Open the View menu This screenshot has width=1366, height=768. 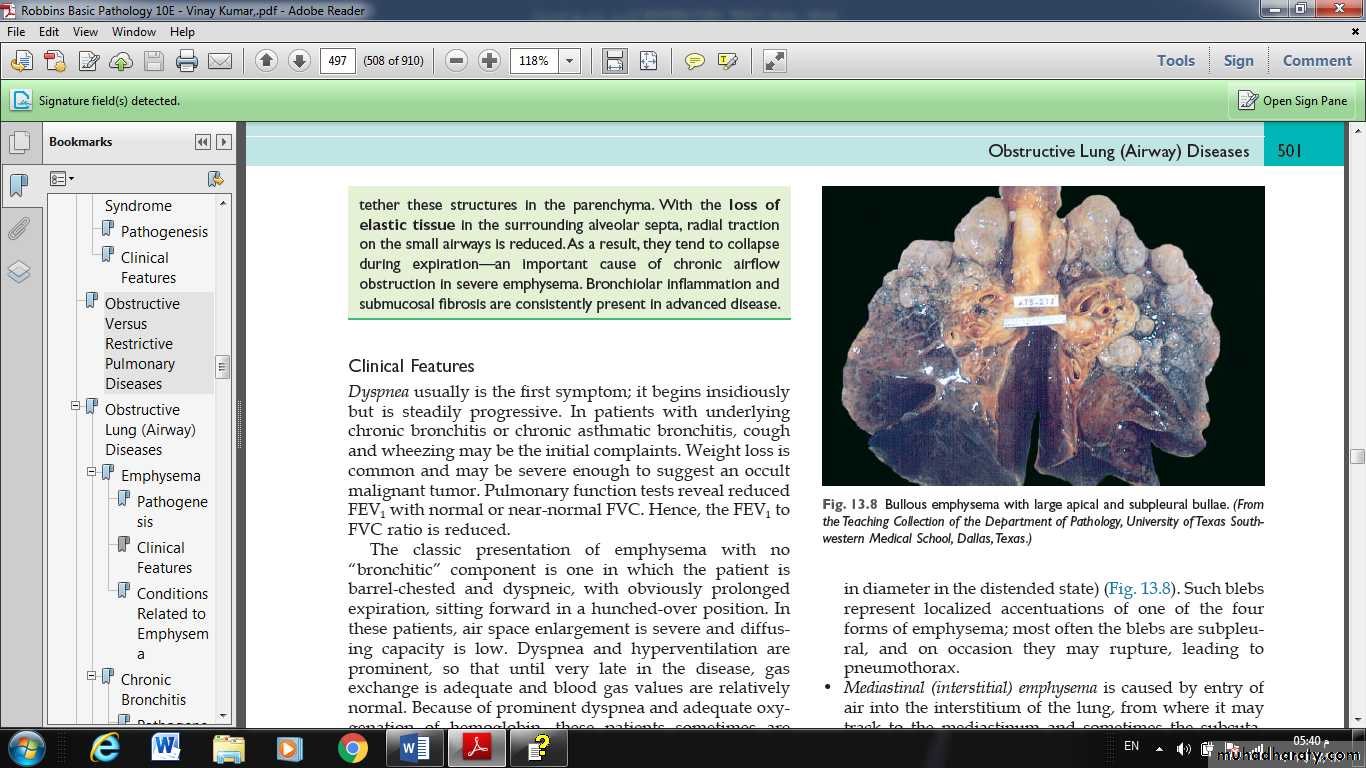coord(85,32)
